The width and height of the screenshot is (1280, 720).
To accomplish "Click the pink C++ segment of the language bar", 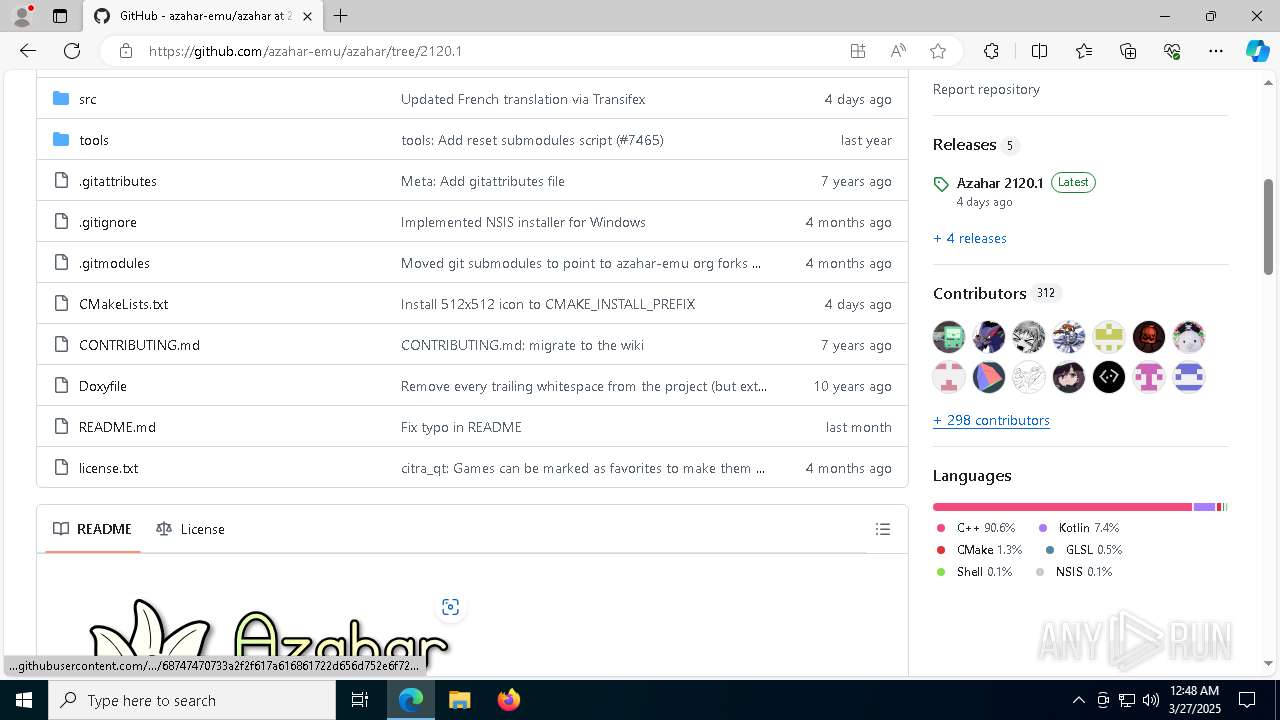I will pyautogui.click(x=1062, y=507).
